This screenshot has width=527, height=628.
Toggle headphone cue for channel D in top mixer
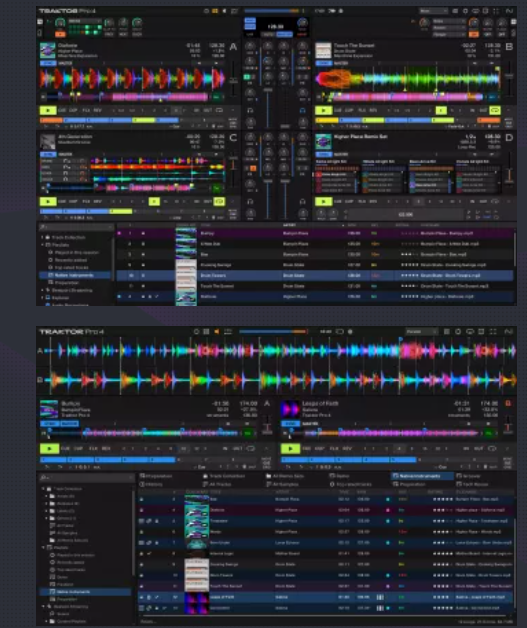click(303, 201)
